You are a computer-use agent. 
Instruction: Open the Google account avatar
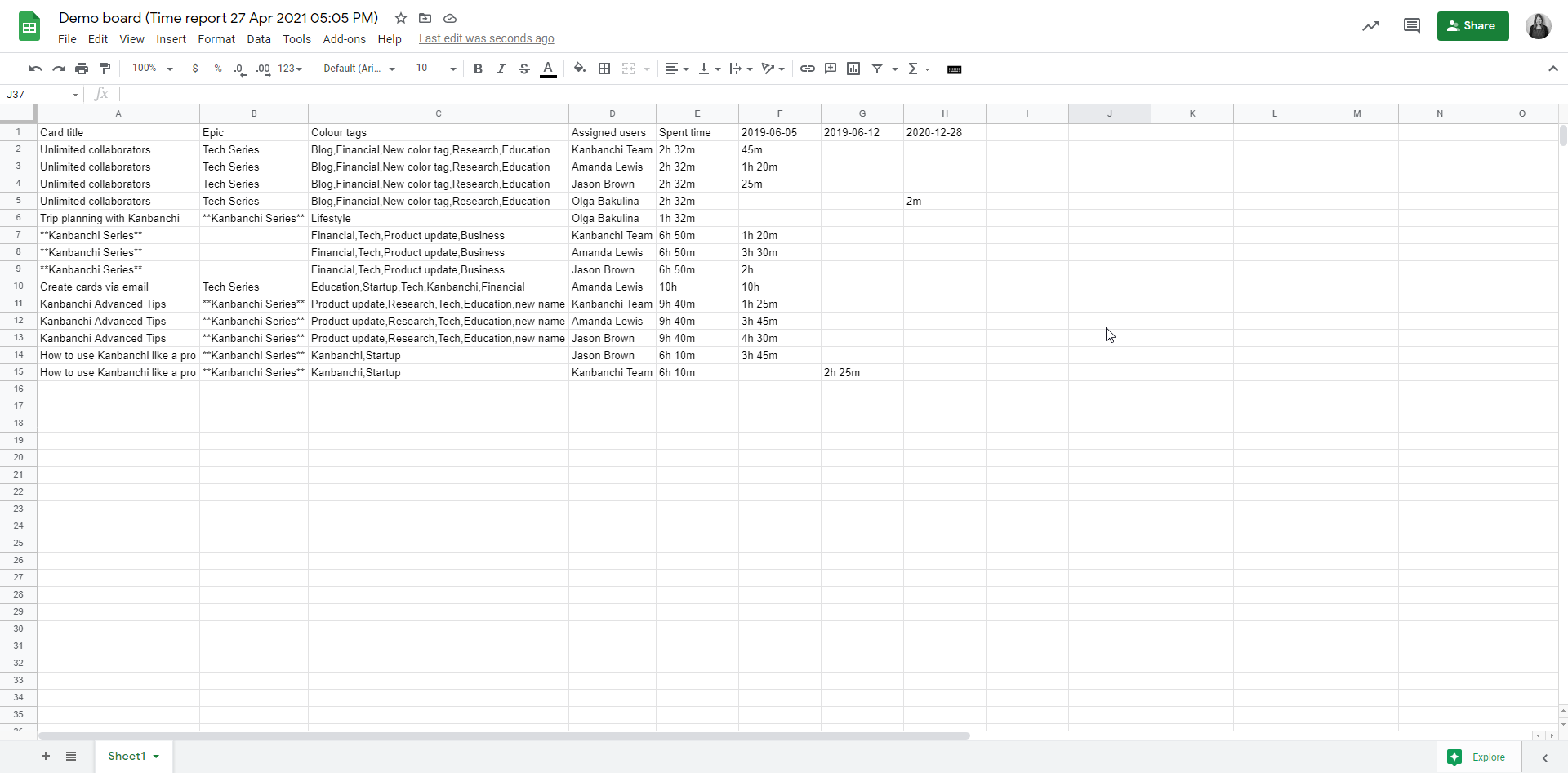(1539, 26)
